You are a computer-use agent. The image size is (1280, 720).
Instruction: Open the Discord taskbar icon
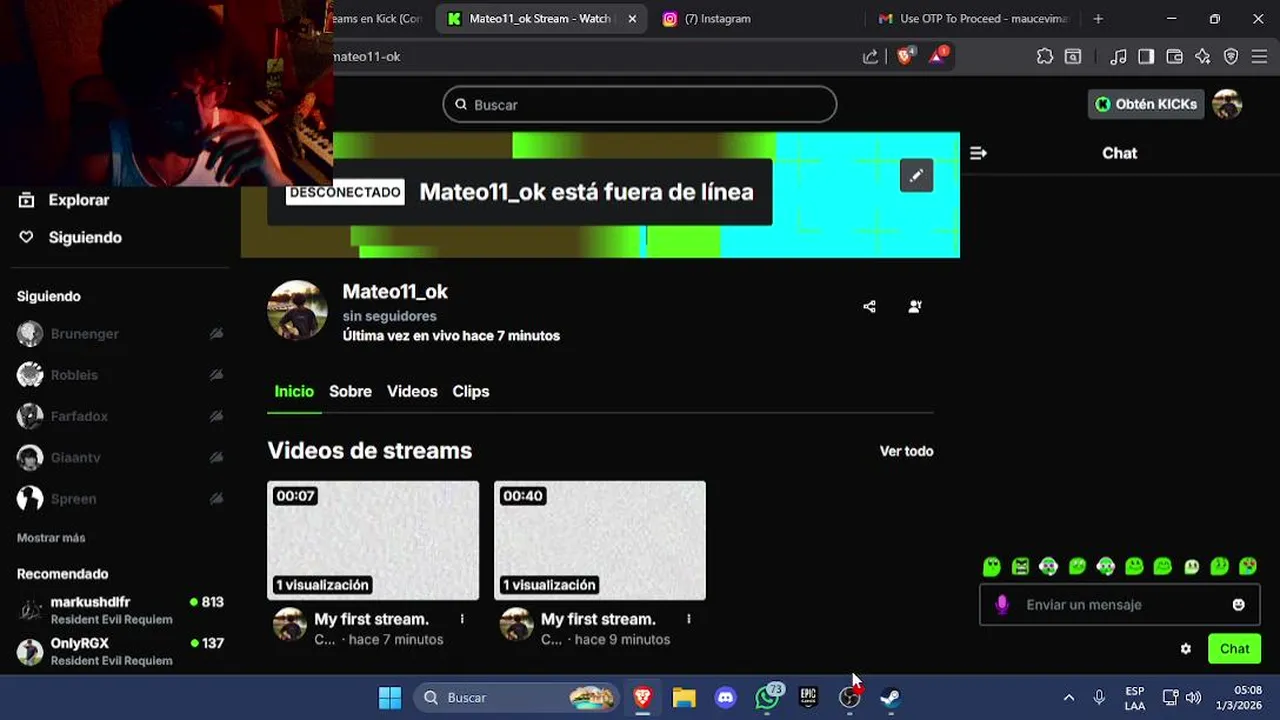coord(726,698)
